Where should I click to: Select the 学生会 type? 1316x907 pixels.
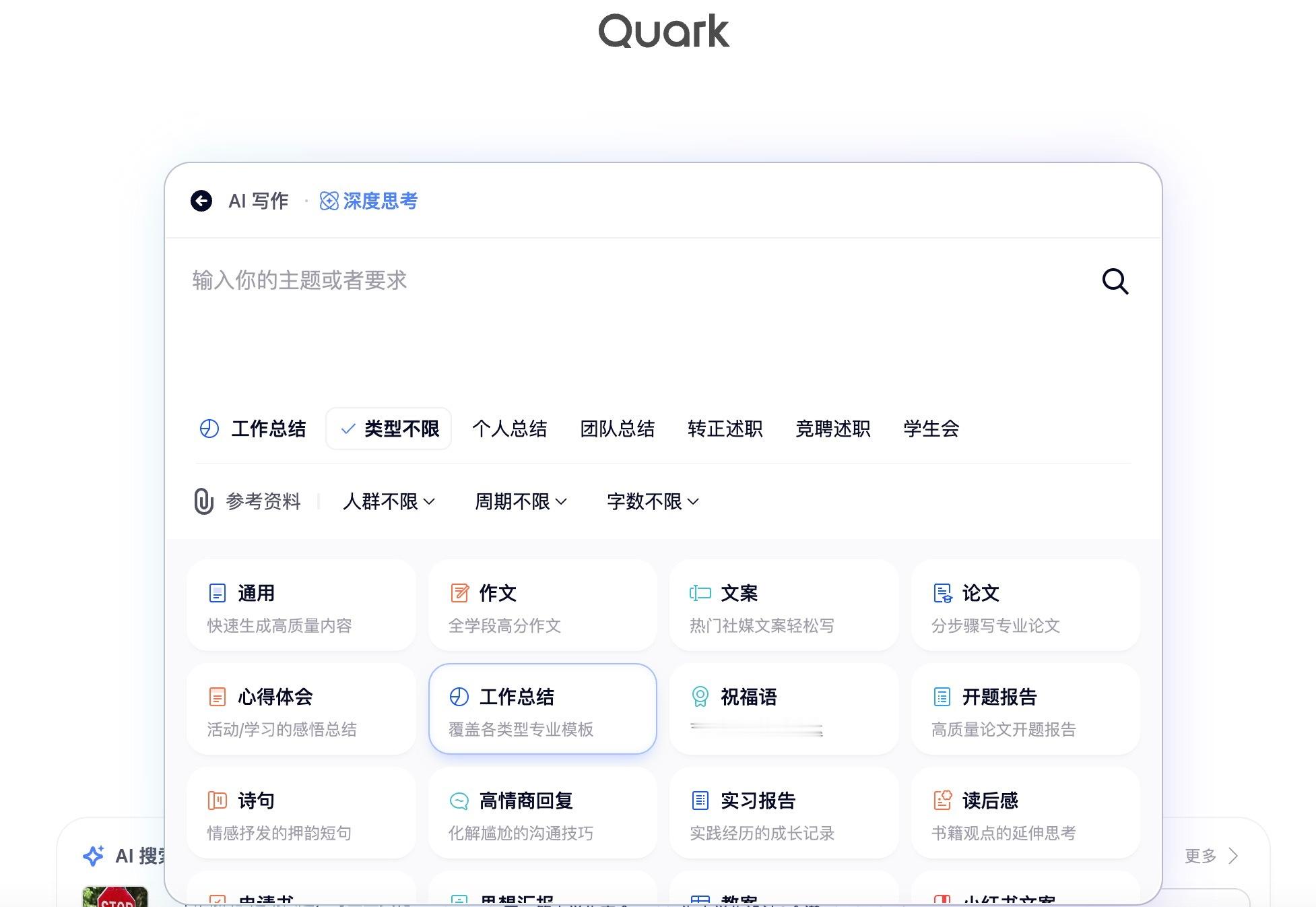(x=931, y=429)
